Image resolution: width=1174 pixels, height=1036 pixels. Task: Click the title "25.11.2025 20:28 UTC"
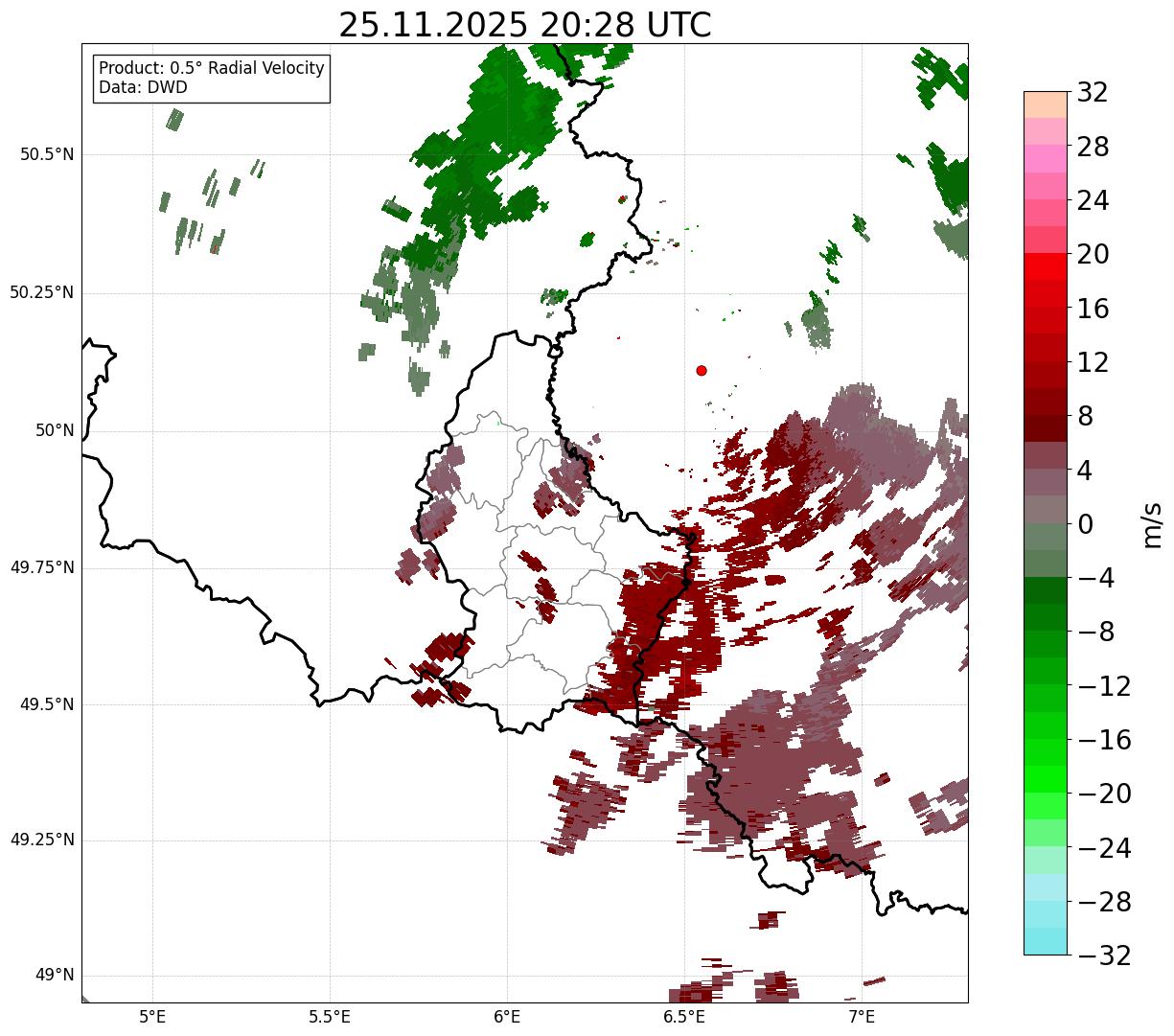tap(525, 24)
